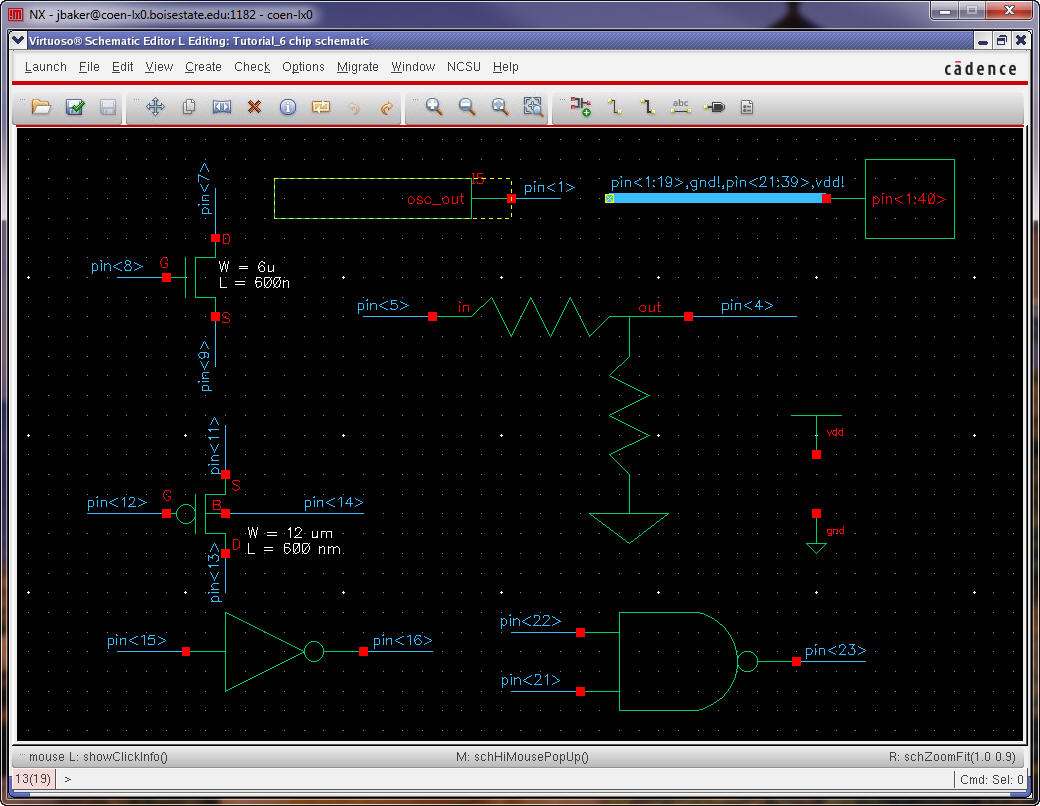Click the Create Pin icon

[714, 107]
